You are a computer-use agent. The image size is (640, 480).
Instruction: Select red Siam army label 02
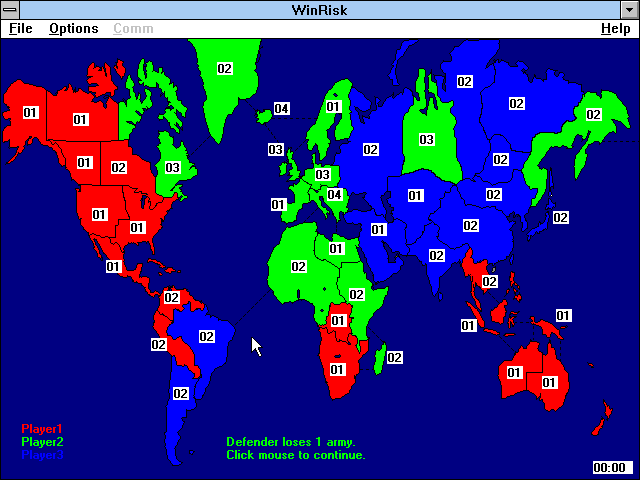pyautogui.click(x=489, y=281)
